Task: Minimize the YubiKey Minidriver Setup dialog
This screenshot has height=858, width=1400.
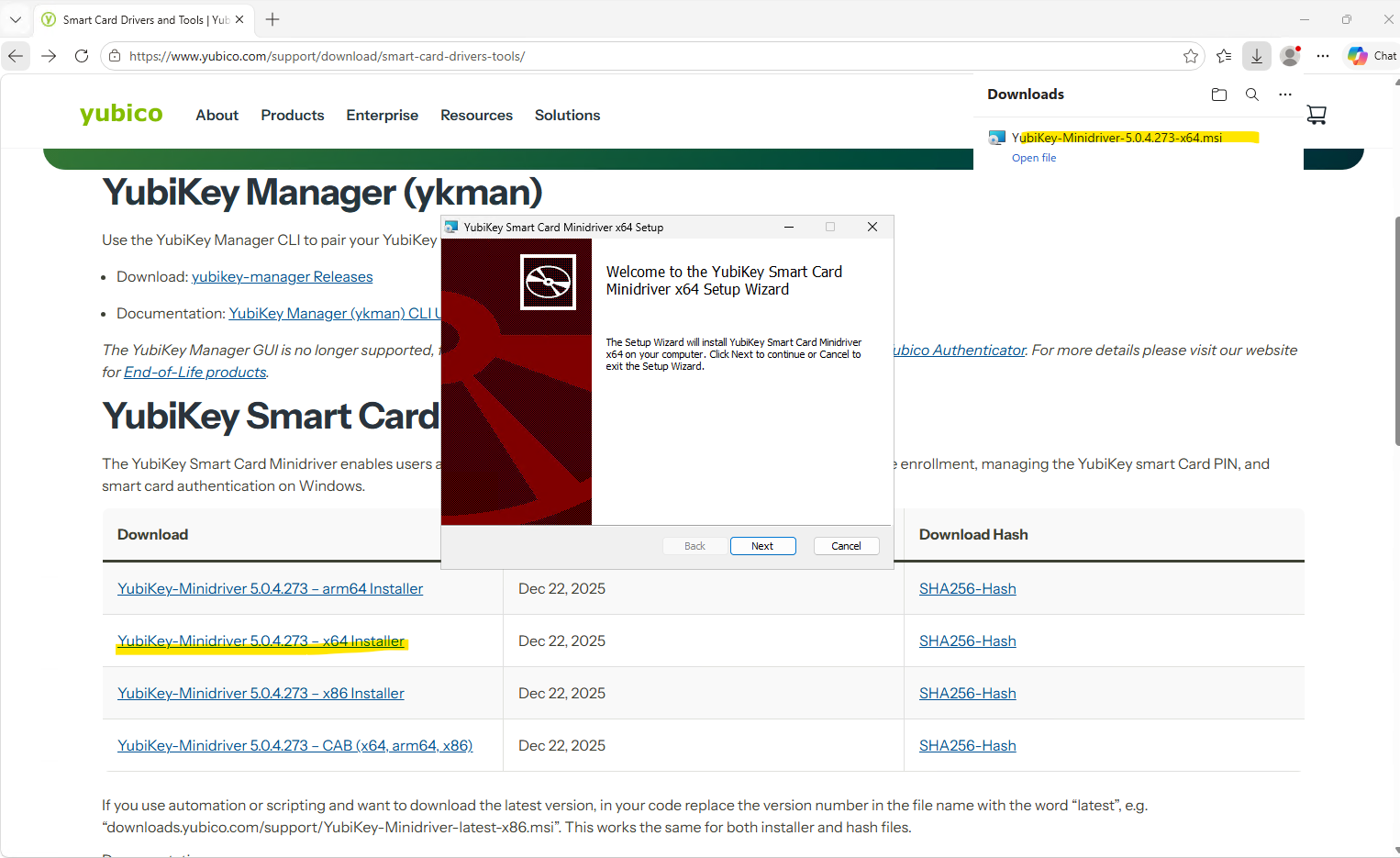Action: 789,227
